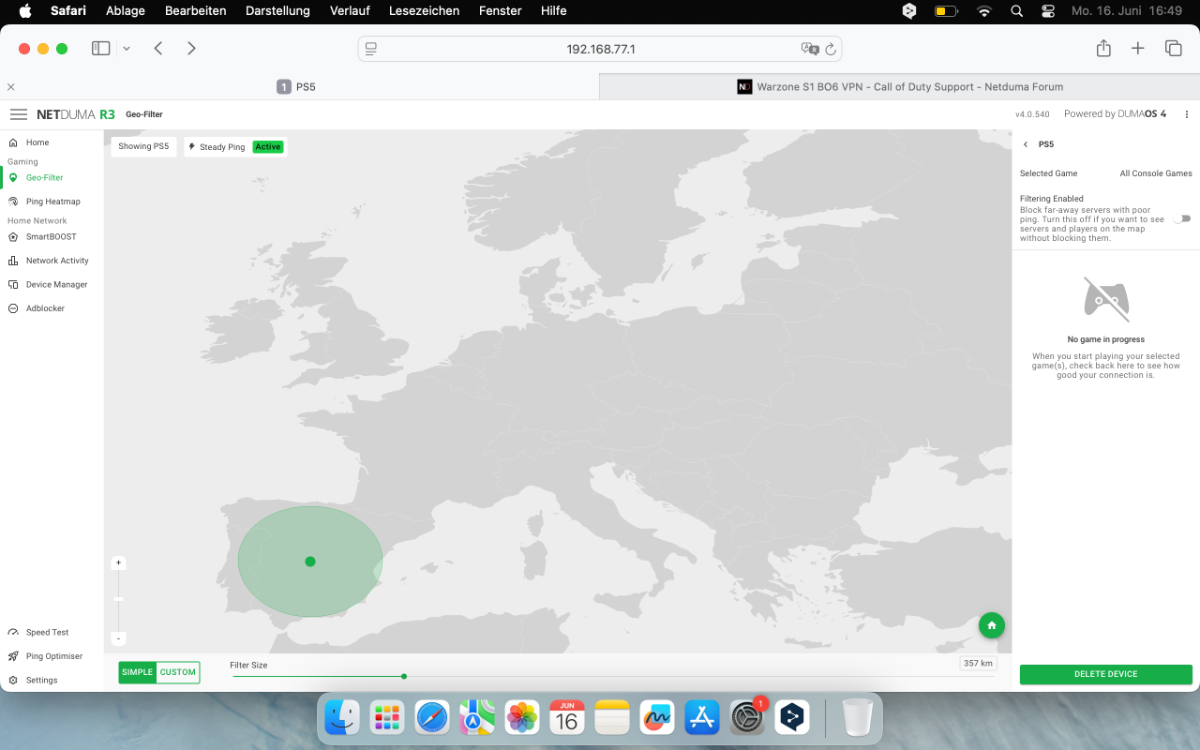This screenshot has height=750, width=1200.
Task: Open the Darstellung menu
Action: click(276, 11)
